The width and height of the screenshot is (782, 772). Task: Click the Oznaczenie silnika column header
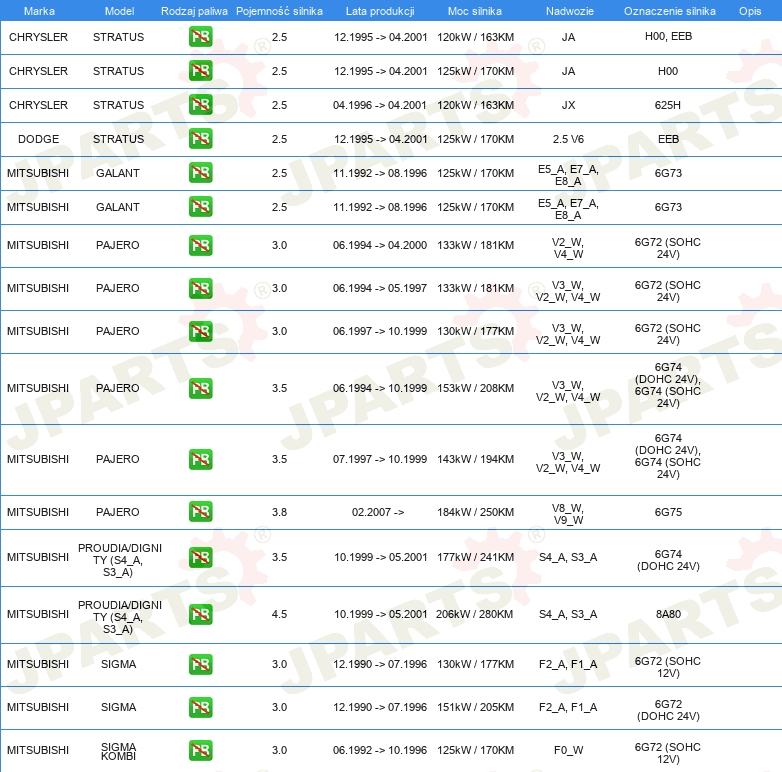coord(669,11)
